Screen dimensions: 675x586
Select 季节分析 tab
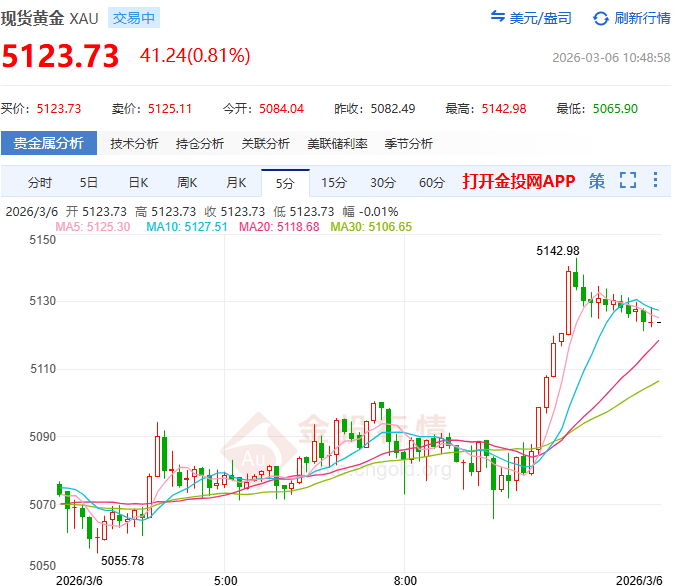point(409,143)
